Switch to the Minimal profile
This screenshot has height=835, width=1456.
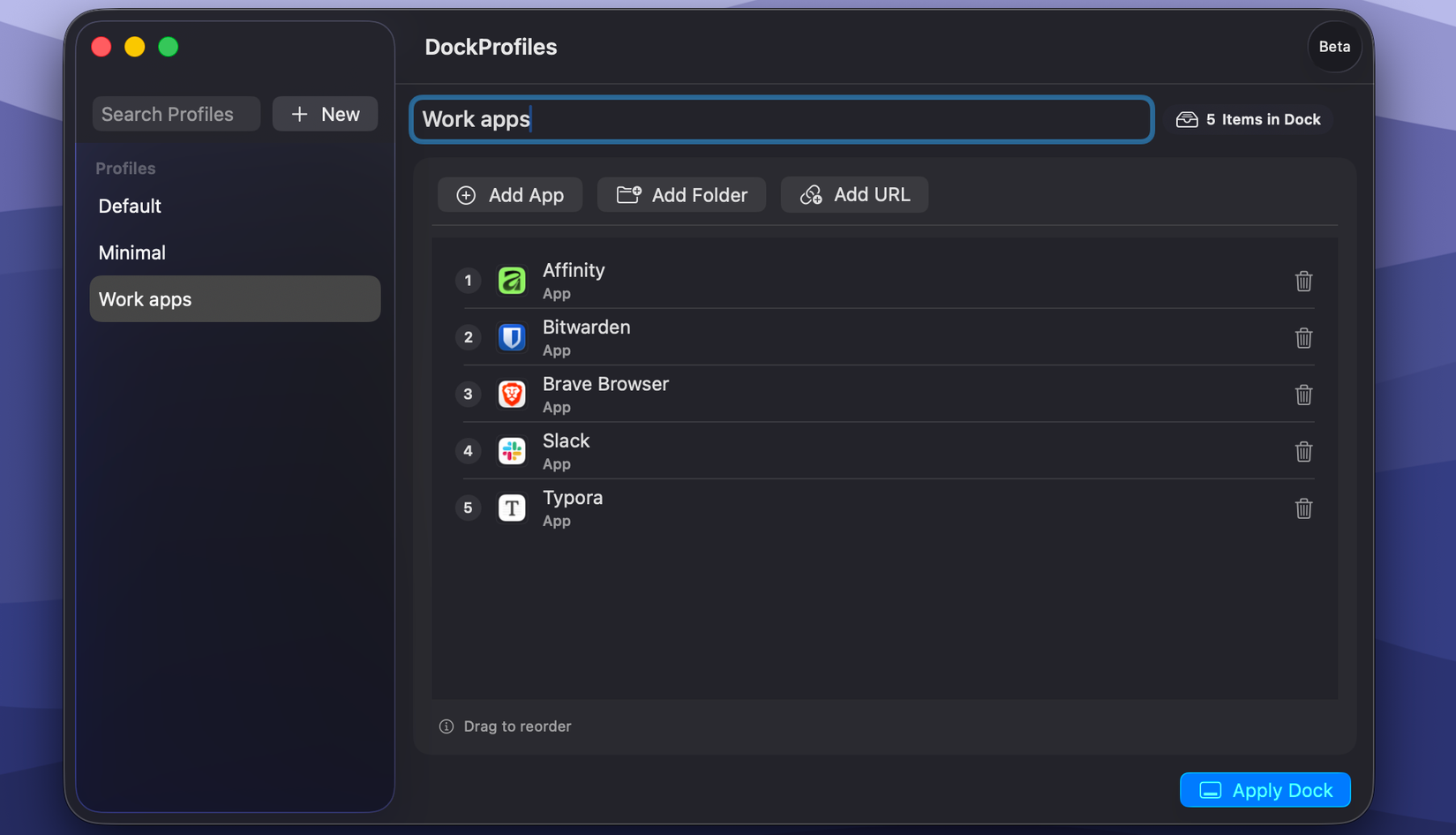click(x=131, y=252)
